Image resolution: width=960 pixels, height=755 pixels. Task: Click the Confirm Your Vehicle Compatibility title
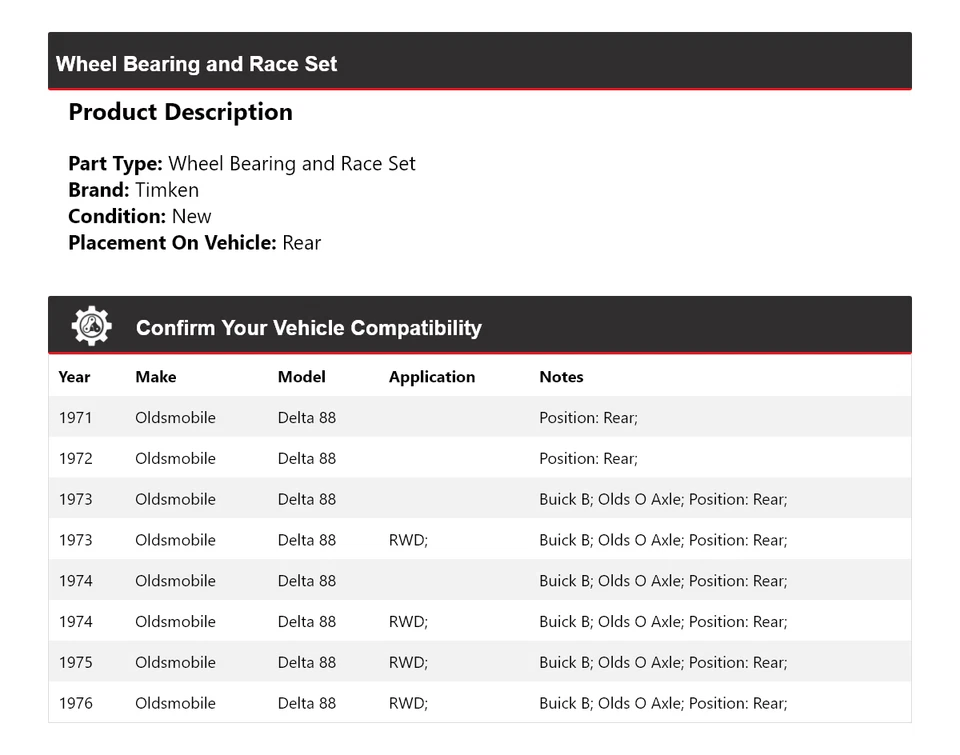tap(308, 328)
